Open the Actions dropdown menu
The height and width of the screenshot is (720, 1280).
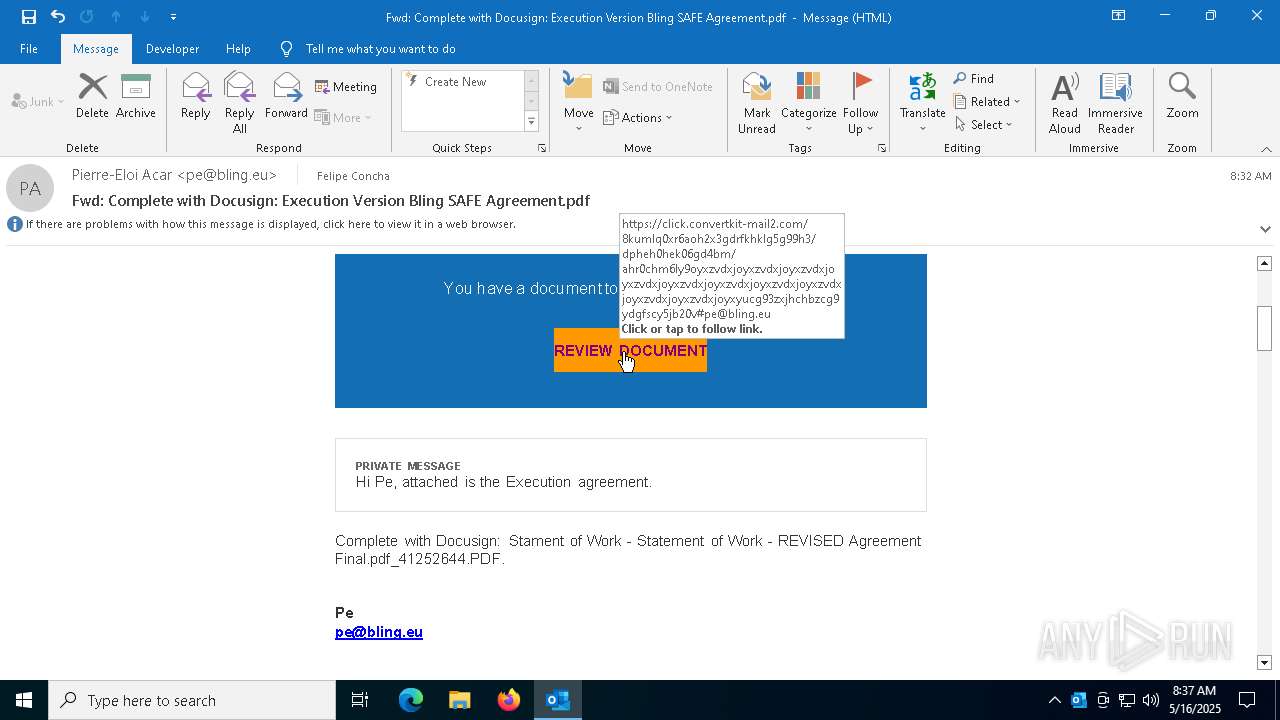tap(638, 117)
